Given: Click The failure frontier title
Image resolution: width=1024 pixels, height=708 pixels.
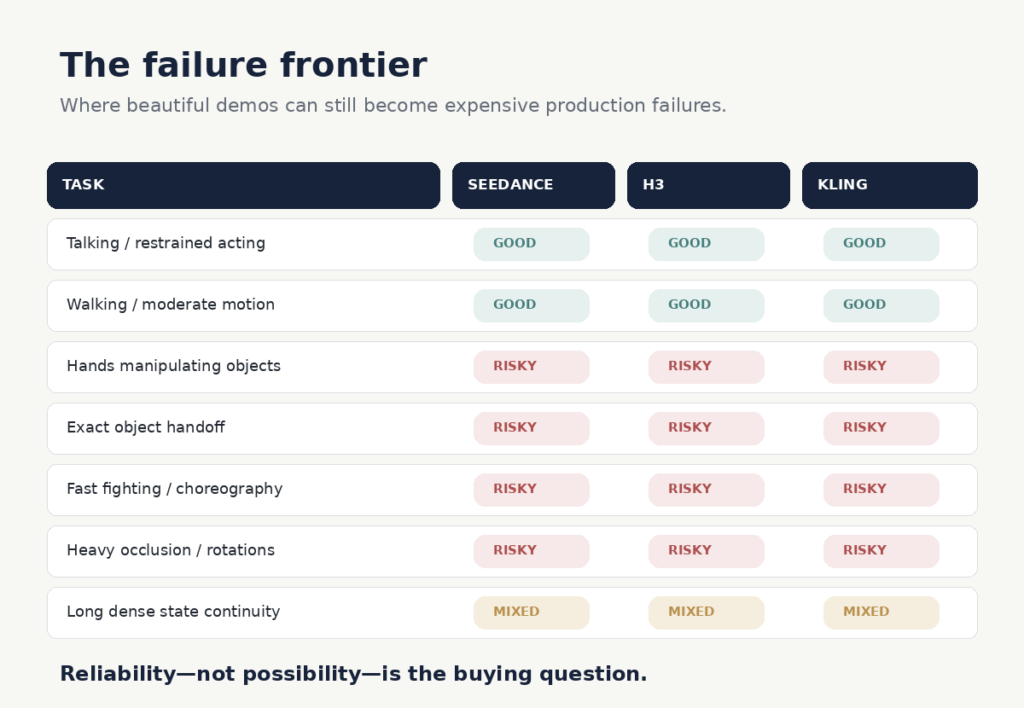Looking at the screenshot, I should tap(244, 65).
